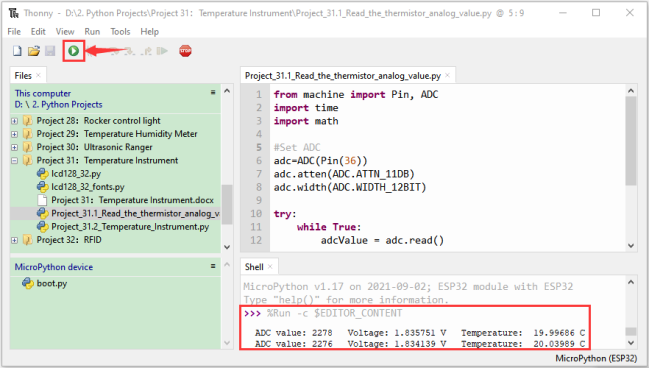
Task: Open the Edit menu
Action: tap(38, 31)
